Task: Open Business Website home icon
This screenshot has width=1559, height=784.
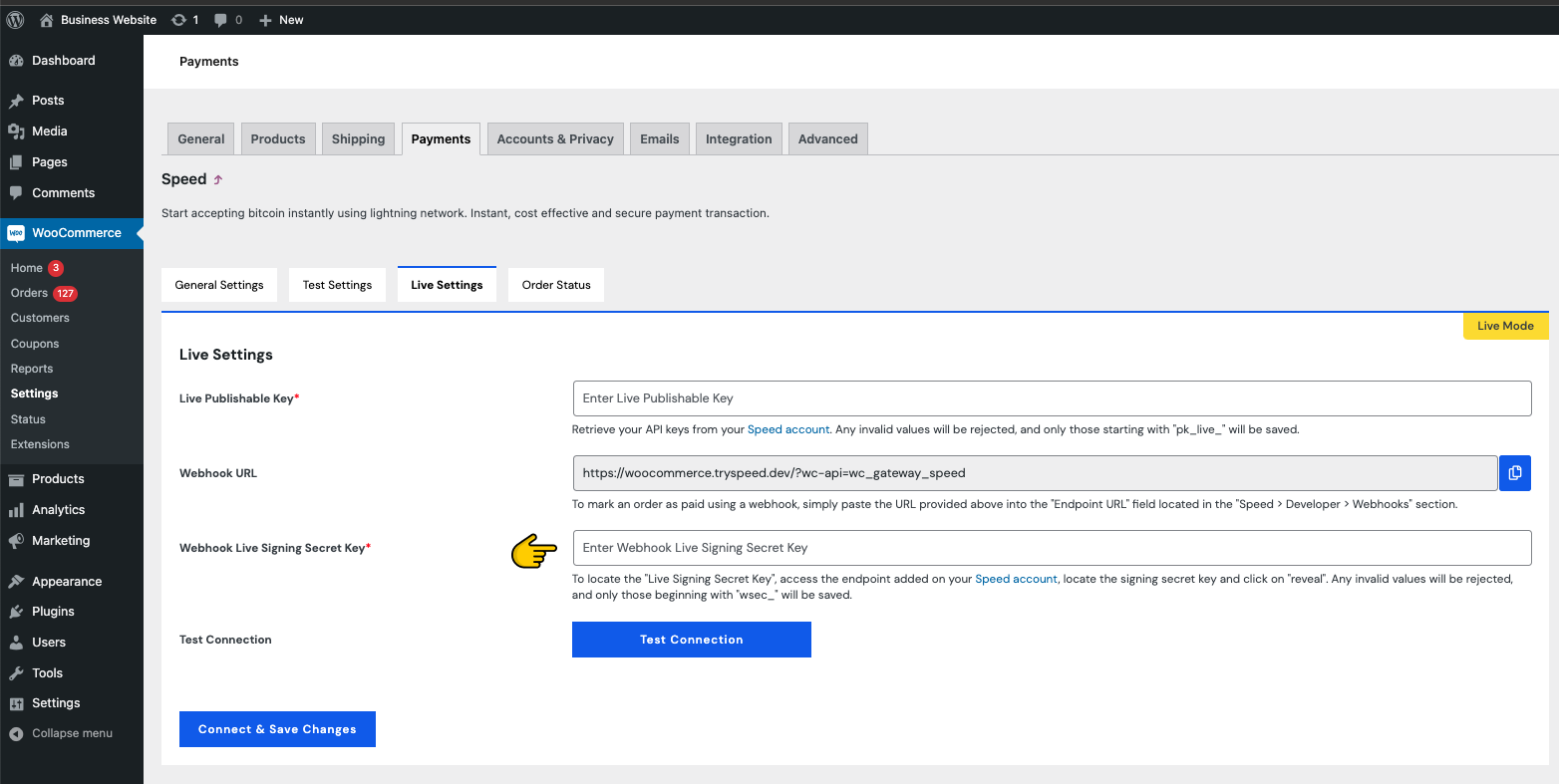Action: pyautogui.click(x=47, y=20)
